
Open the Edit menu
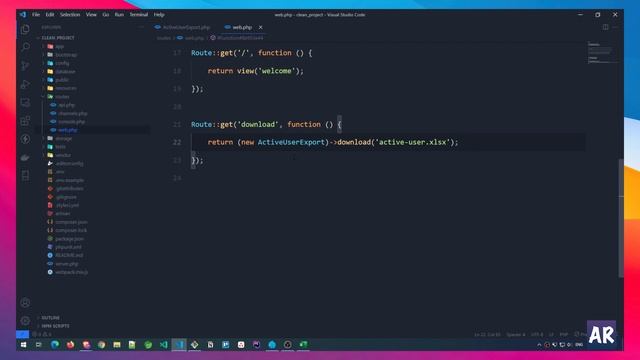[x=50, y=14]
